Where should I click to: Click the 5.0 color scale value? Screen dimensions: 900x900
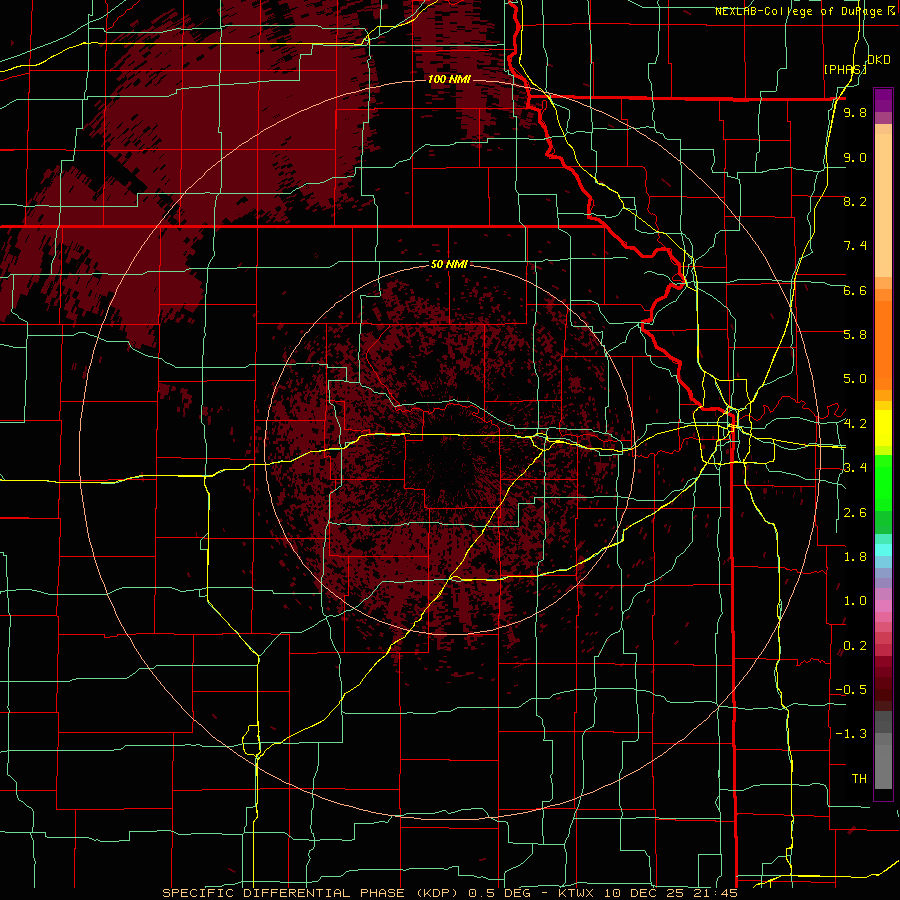coord(855,379)
